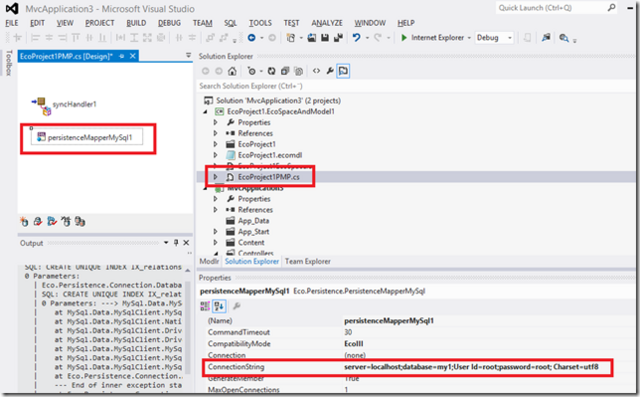Click the Collapse All icon in Solution Explorer
The height and width of the screenshot is (397, 640).
click(285, 71)
